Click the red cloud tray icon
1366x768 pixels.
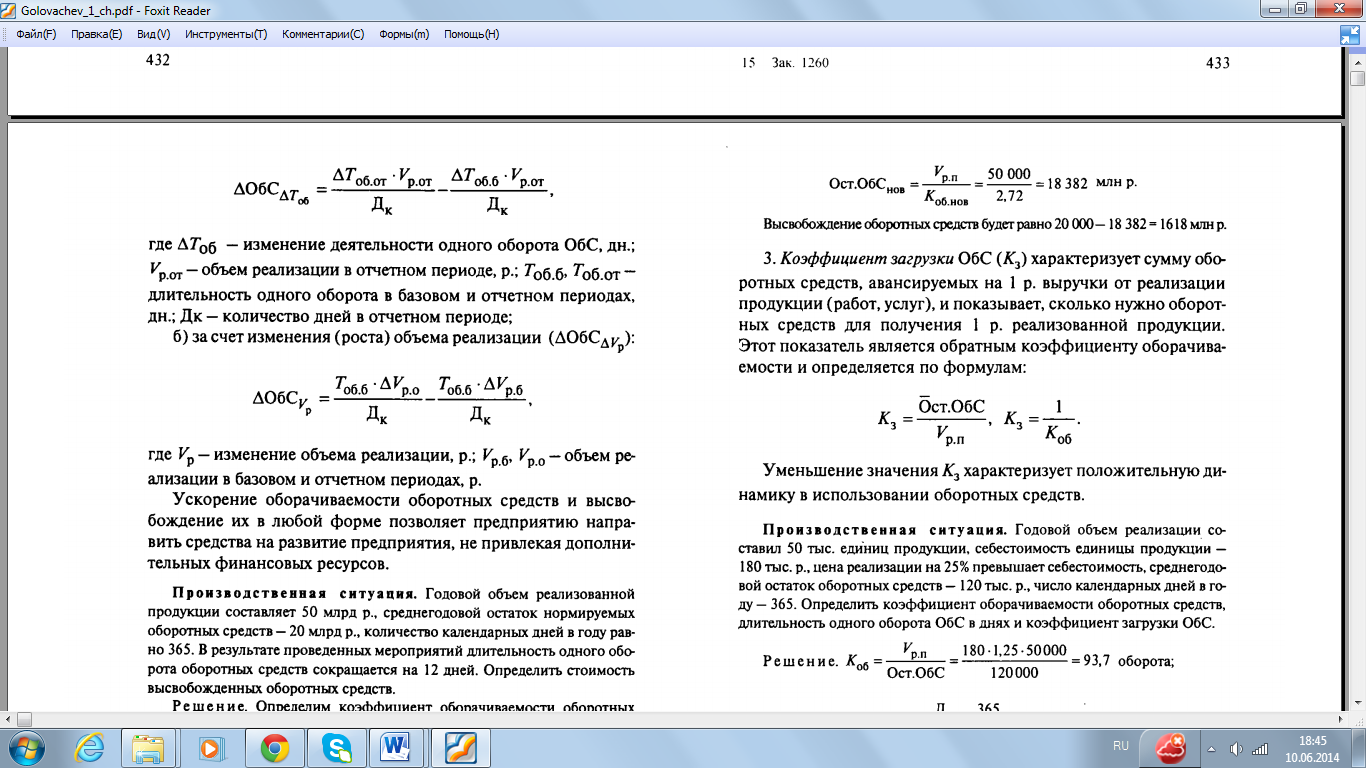(1170, 747)
